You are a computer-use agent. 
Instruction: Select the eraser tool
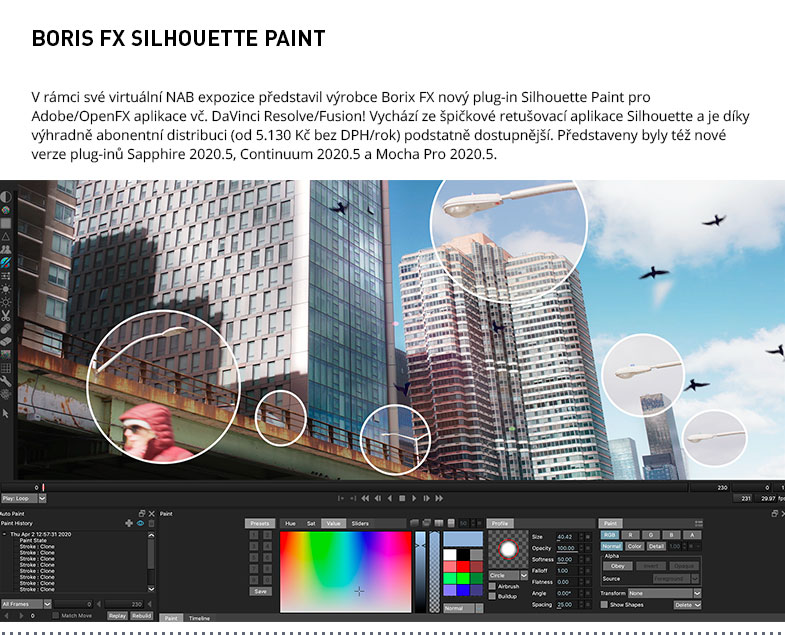(6, 342)
